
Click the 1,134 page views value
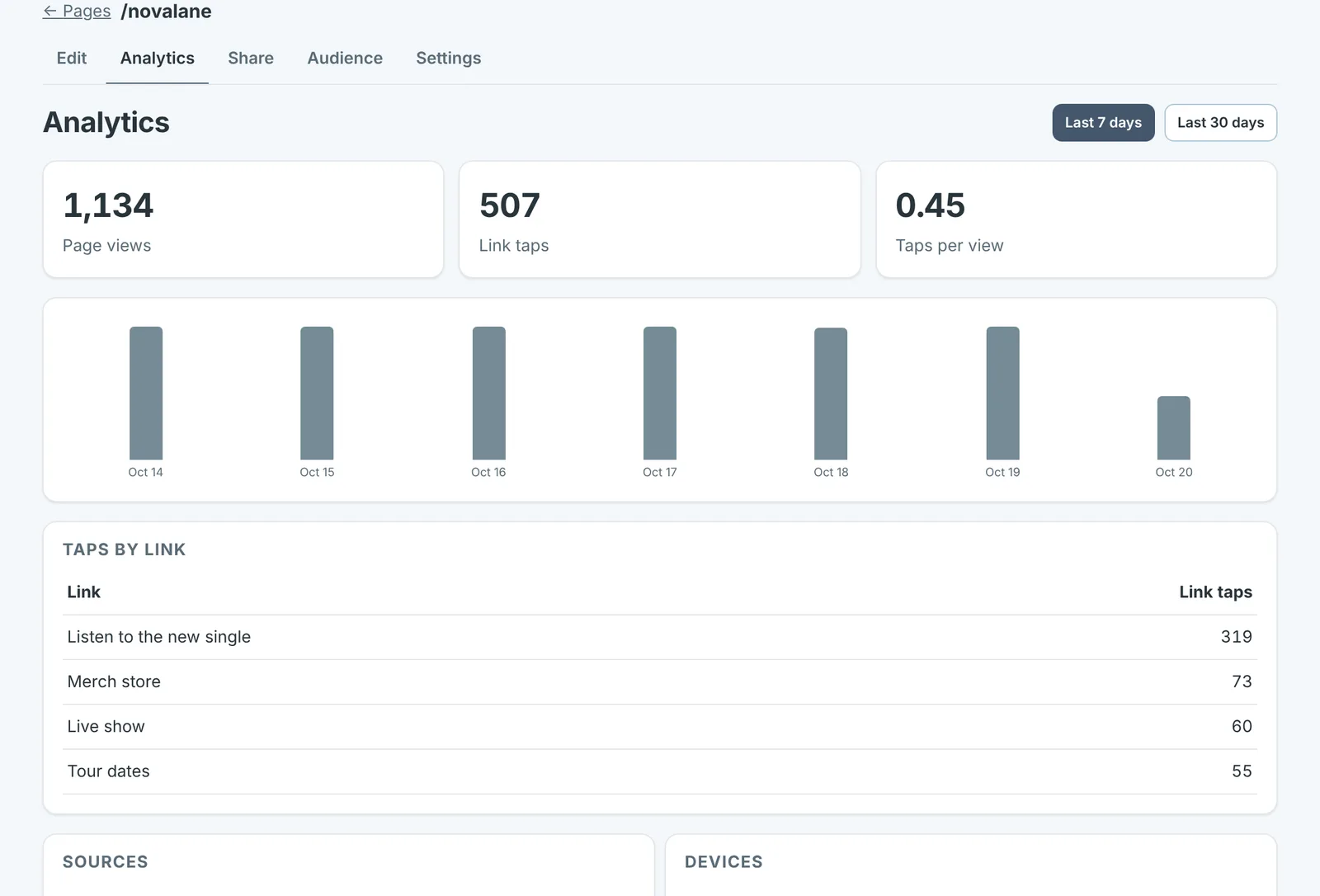[108, 205]
